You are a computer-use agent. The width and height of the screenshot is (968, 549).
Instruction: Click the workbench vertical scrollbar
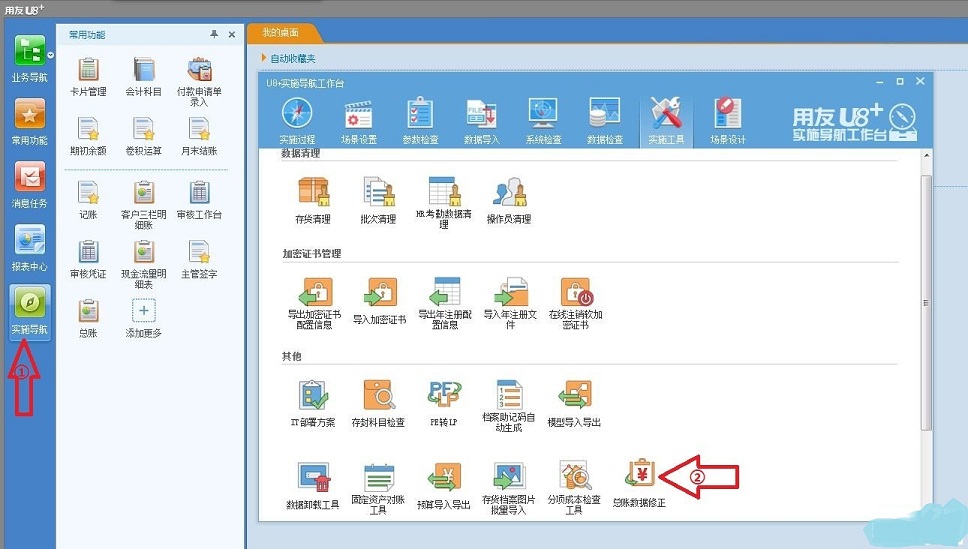926,303
